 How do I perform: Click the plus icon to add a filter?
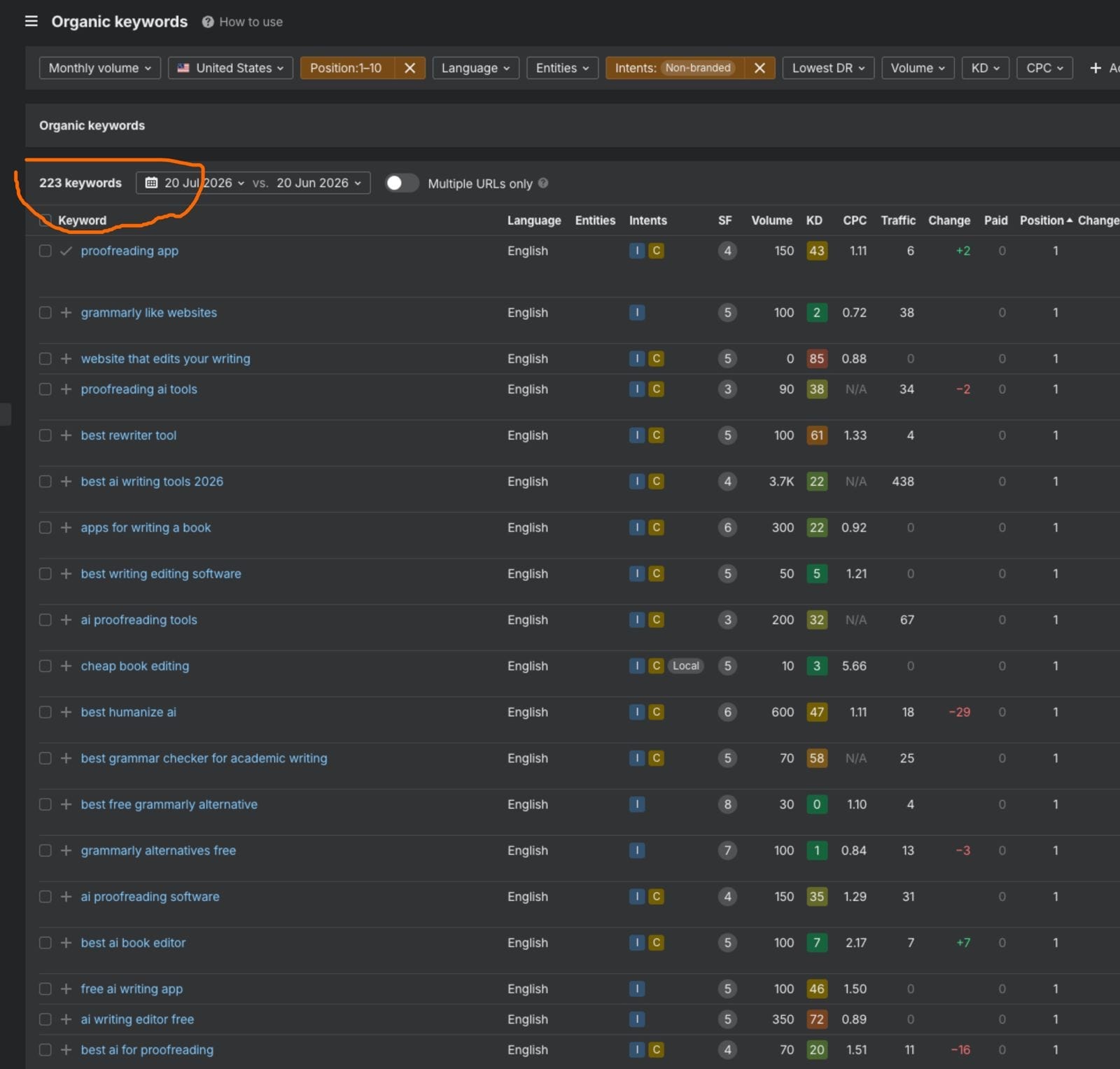pyautogui.click(x=1095, y=68)
